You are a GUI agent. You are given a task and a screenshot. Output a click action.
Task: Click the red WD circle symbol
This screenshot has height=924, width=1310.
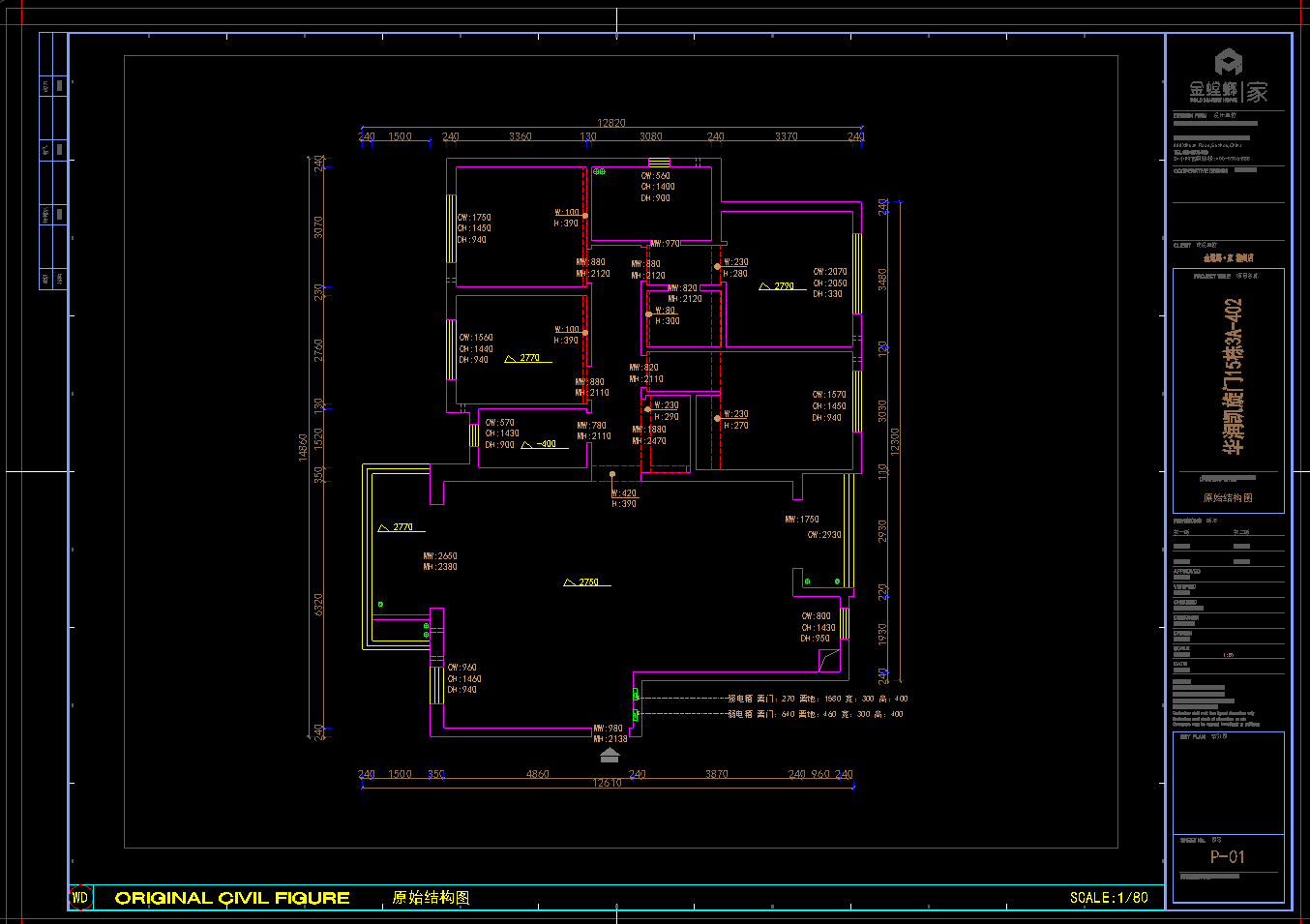click(80, 897)
